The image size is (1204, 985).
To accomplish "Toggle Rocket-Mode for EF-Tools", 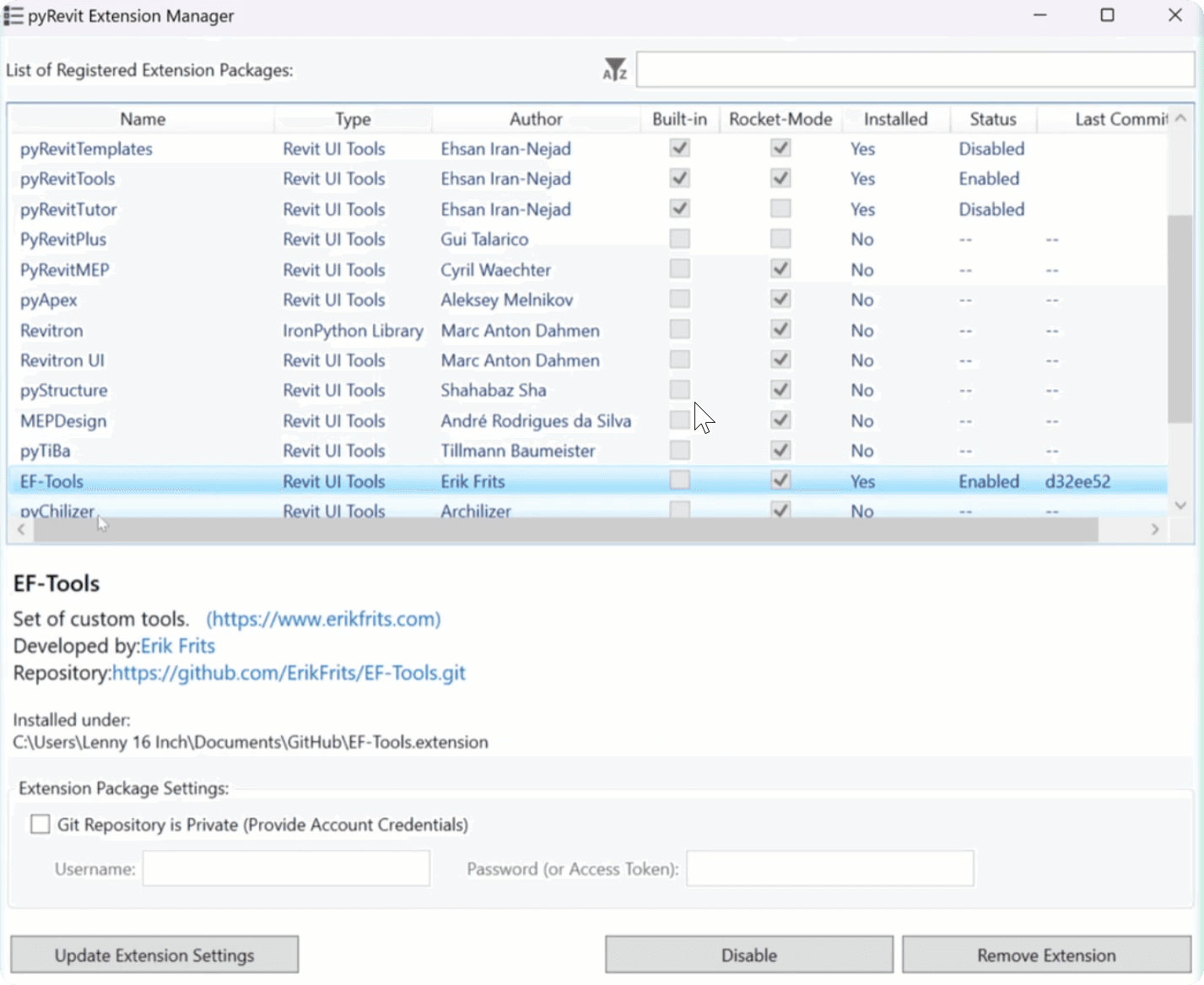I will (x=780, y=479).
